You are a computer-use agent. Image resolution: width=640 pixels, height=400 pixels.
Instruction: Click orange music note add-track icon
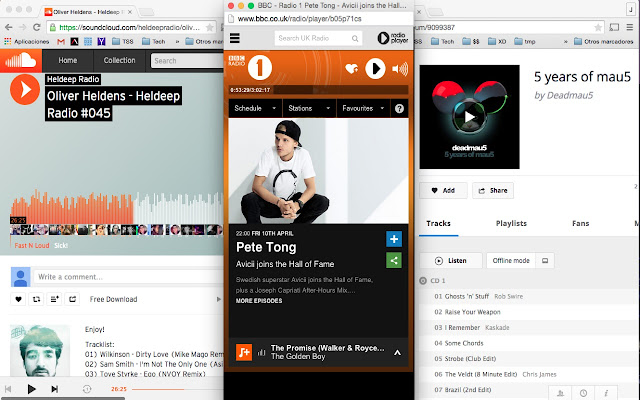coord(244,352)
